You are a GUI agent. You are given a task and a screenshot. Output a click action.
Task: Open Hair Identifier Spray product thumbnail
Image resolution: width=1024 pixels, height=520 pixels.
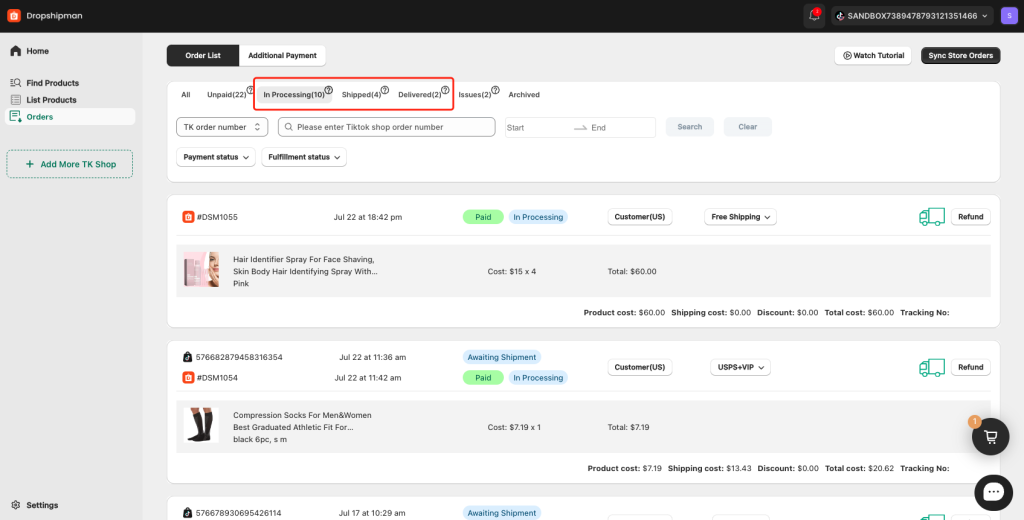click(x=201, y=270)
